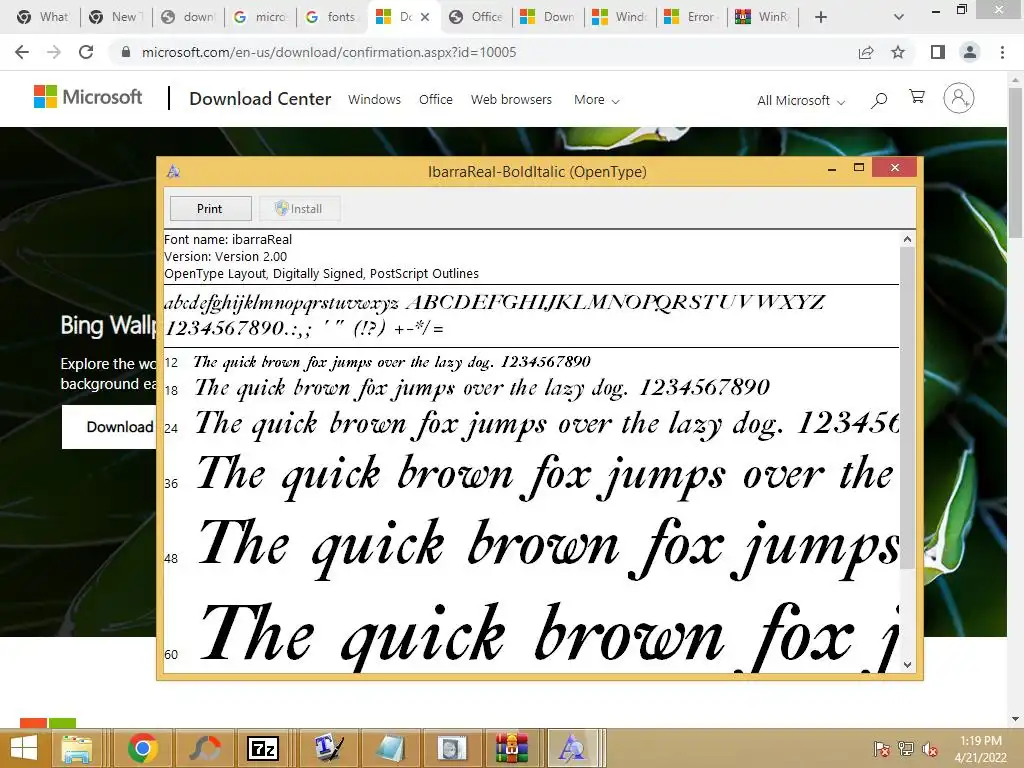
Task: Open the WinRAR taskbar icon
Action: point(511,748)
